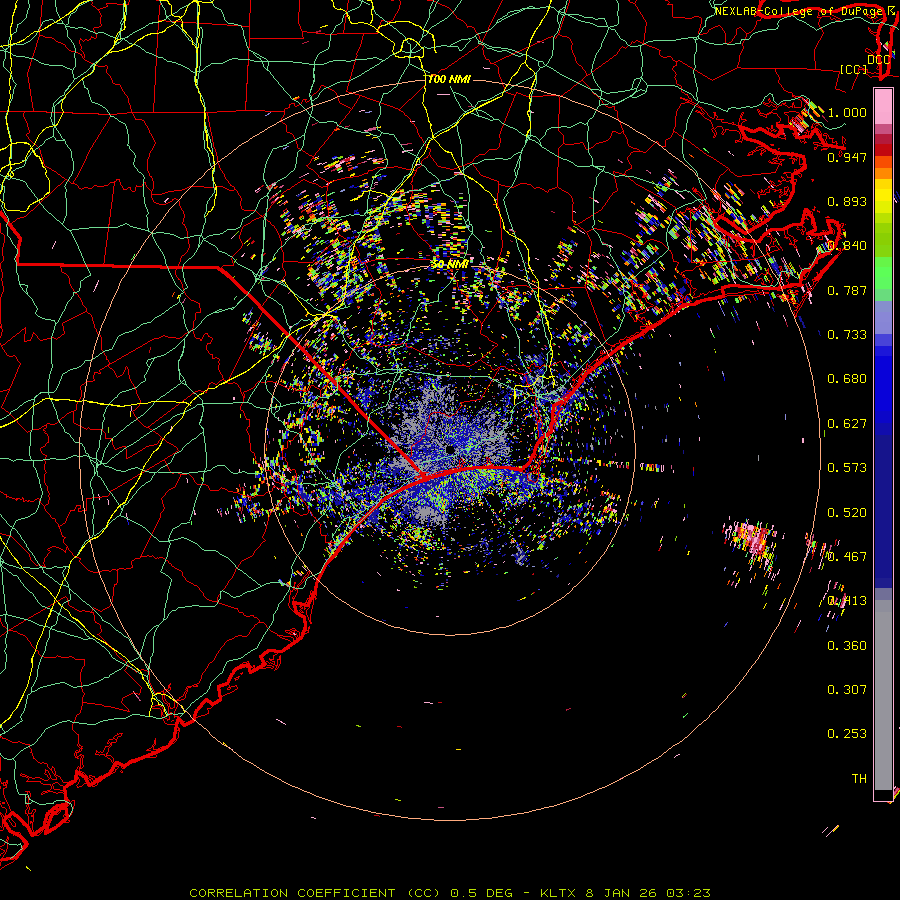Click the 0.573 legend value
The image size is (900, 900).
(847, 468)
